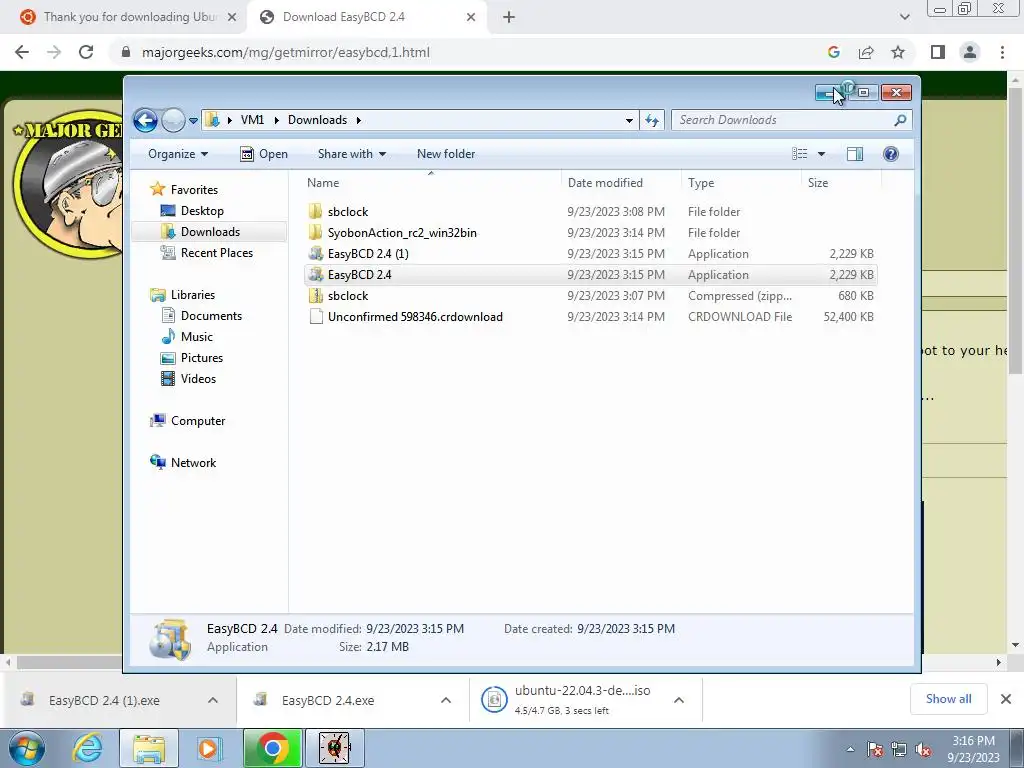Open the Windows Start menu

coord(25,748)
